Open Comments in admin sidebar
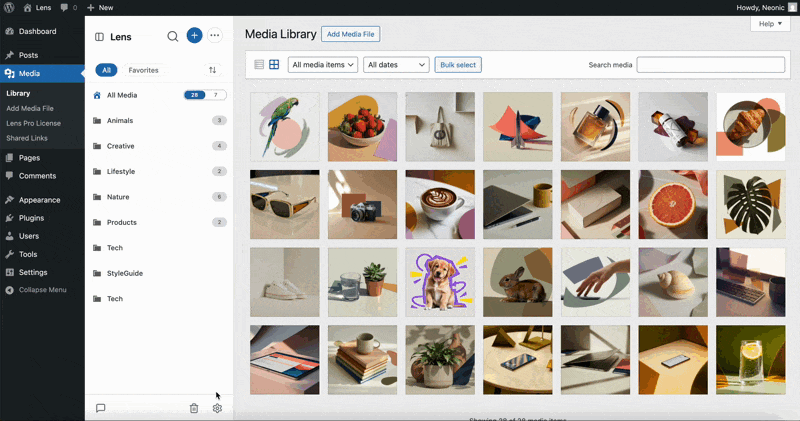The height and width of the screenshot is (421, 800). (x=37, y=176)
